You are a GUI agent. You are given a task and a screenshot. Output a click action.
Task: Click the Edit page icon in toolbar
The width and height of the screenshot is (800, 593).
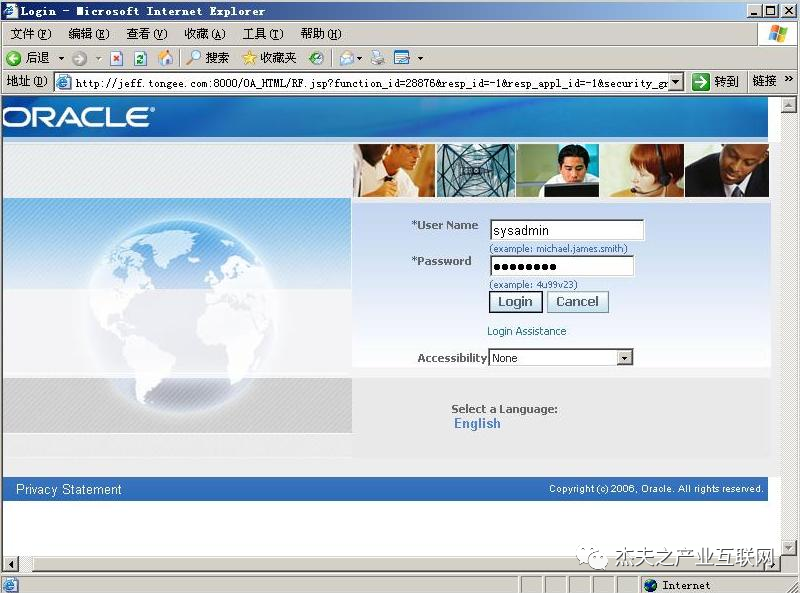pyautogui.click(x=402, y=58)
